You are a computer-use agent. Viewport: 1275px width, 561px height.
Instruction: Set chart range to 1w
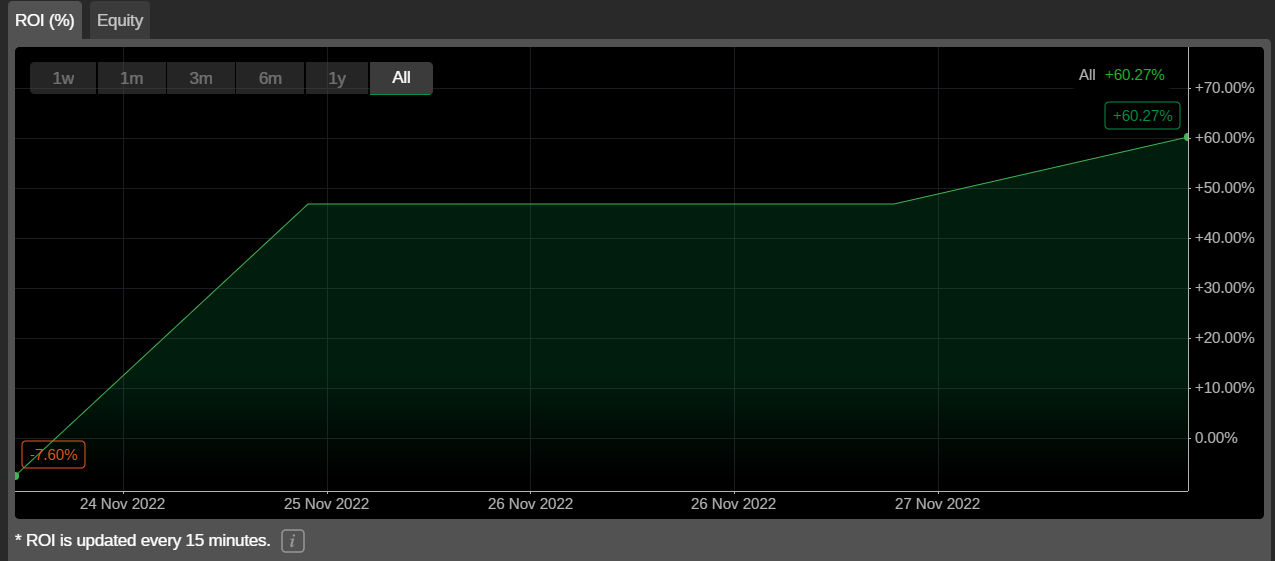coord(63,78)
